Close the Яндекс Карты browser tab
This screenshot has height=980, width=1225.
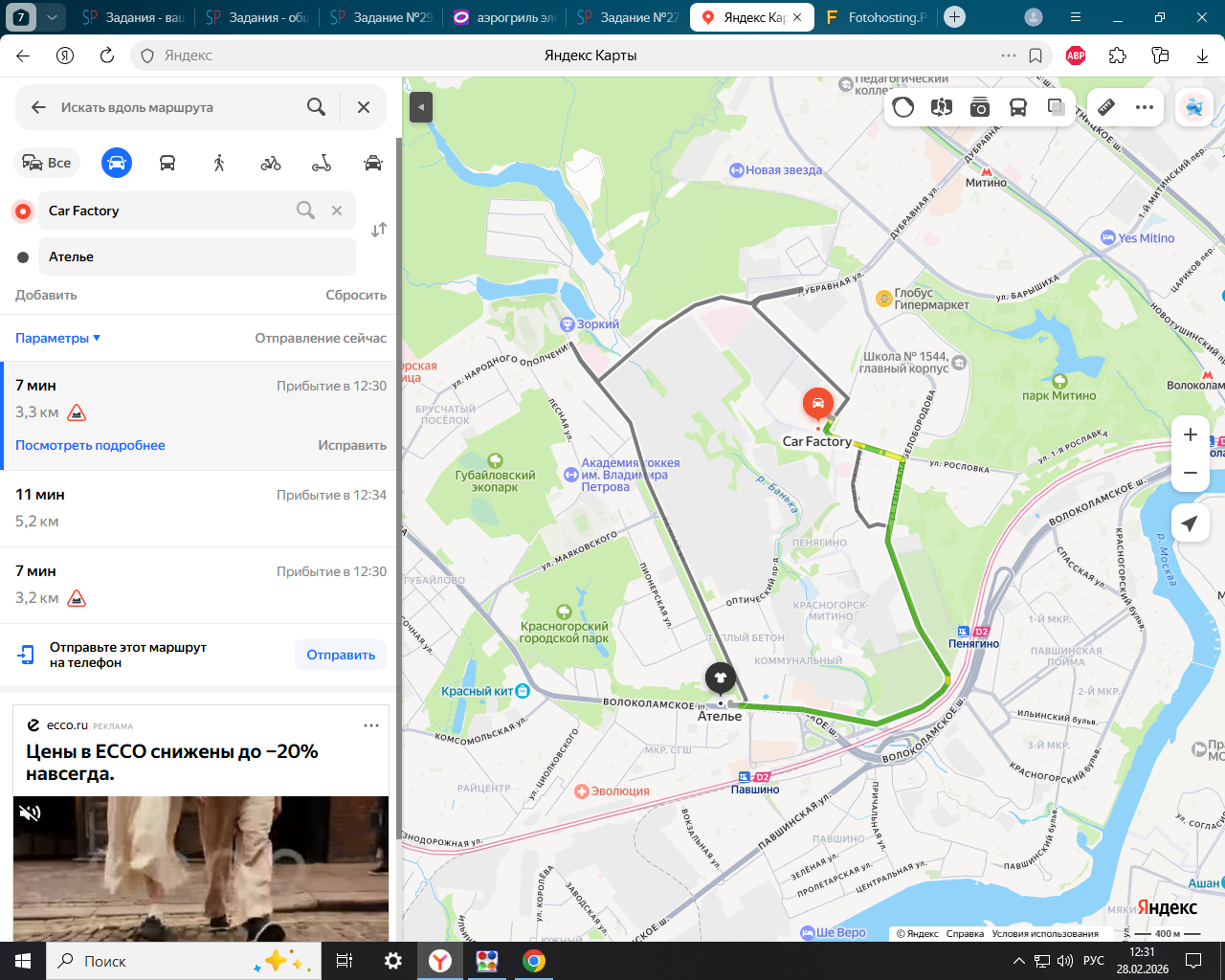coord(797,17)
